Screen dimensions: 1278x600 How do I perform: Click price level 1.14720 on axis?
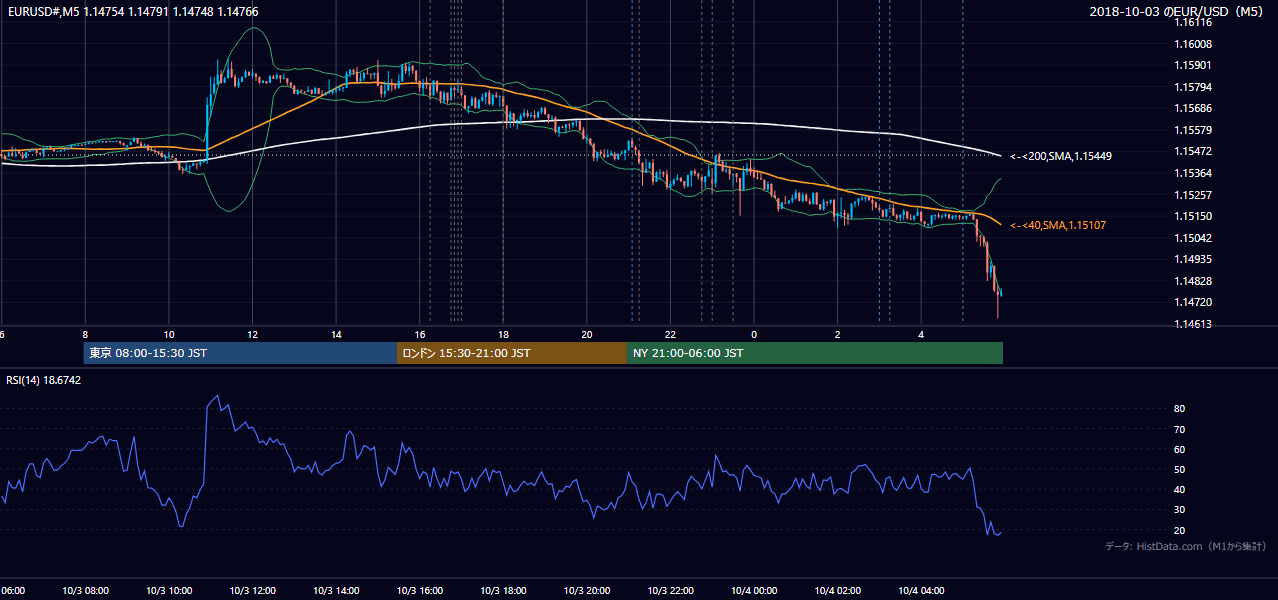point(1195,302)
